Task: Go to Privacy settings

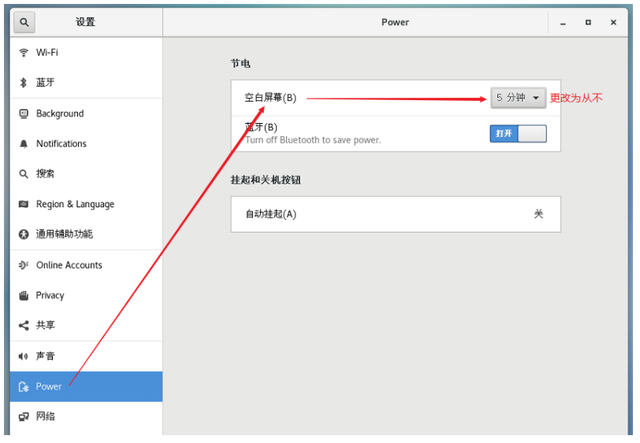Action: pos(86,295)
